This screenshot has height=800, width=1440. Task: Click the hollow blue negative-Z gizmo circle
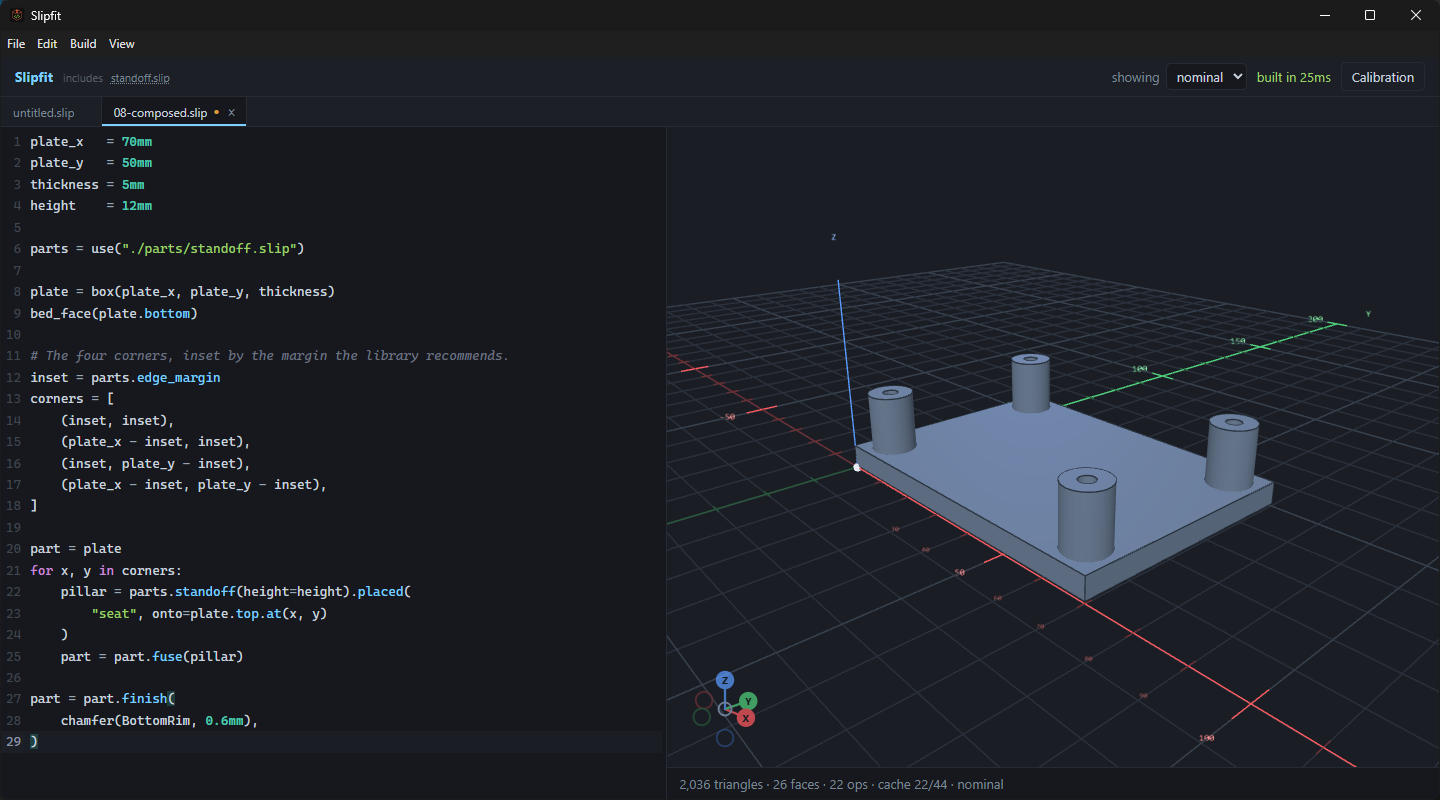click(x=725, y=738)
